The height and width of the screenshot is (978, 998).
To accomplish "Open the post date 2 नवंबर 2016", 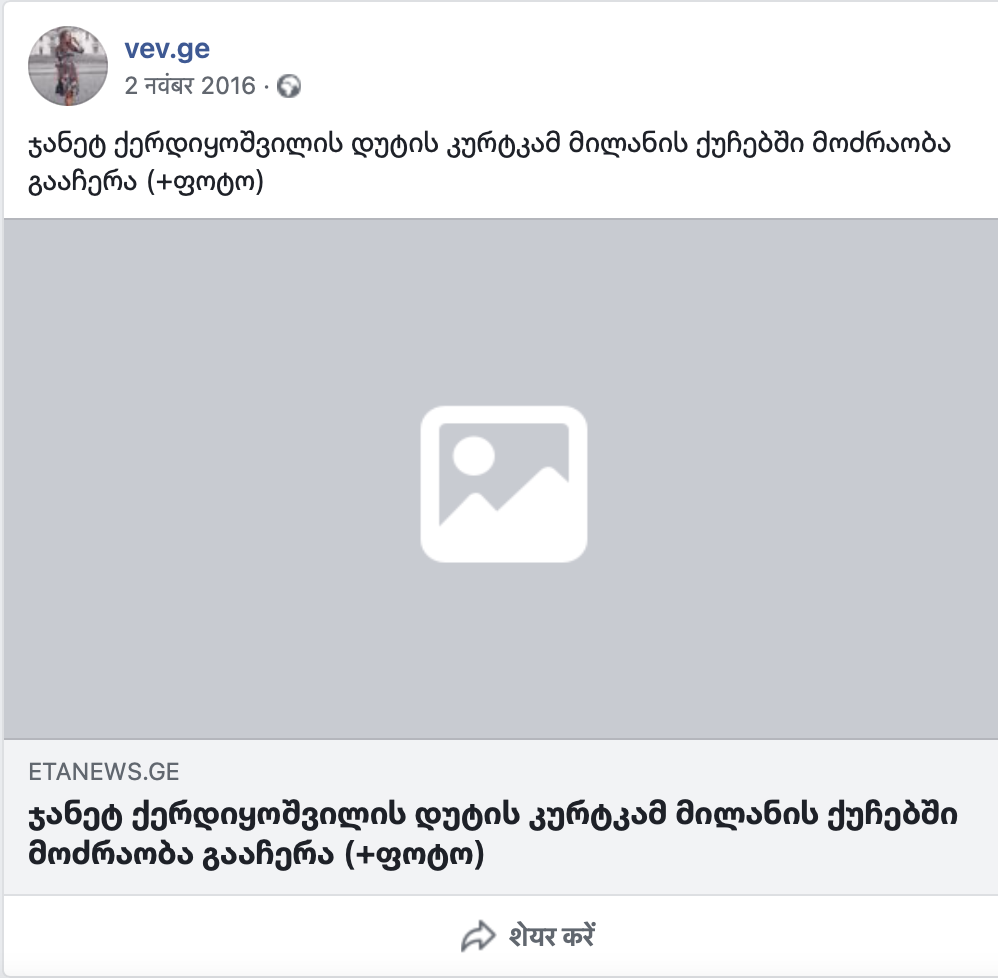I will (190, 86).
